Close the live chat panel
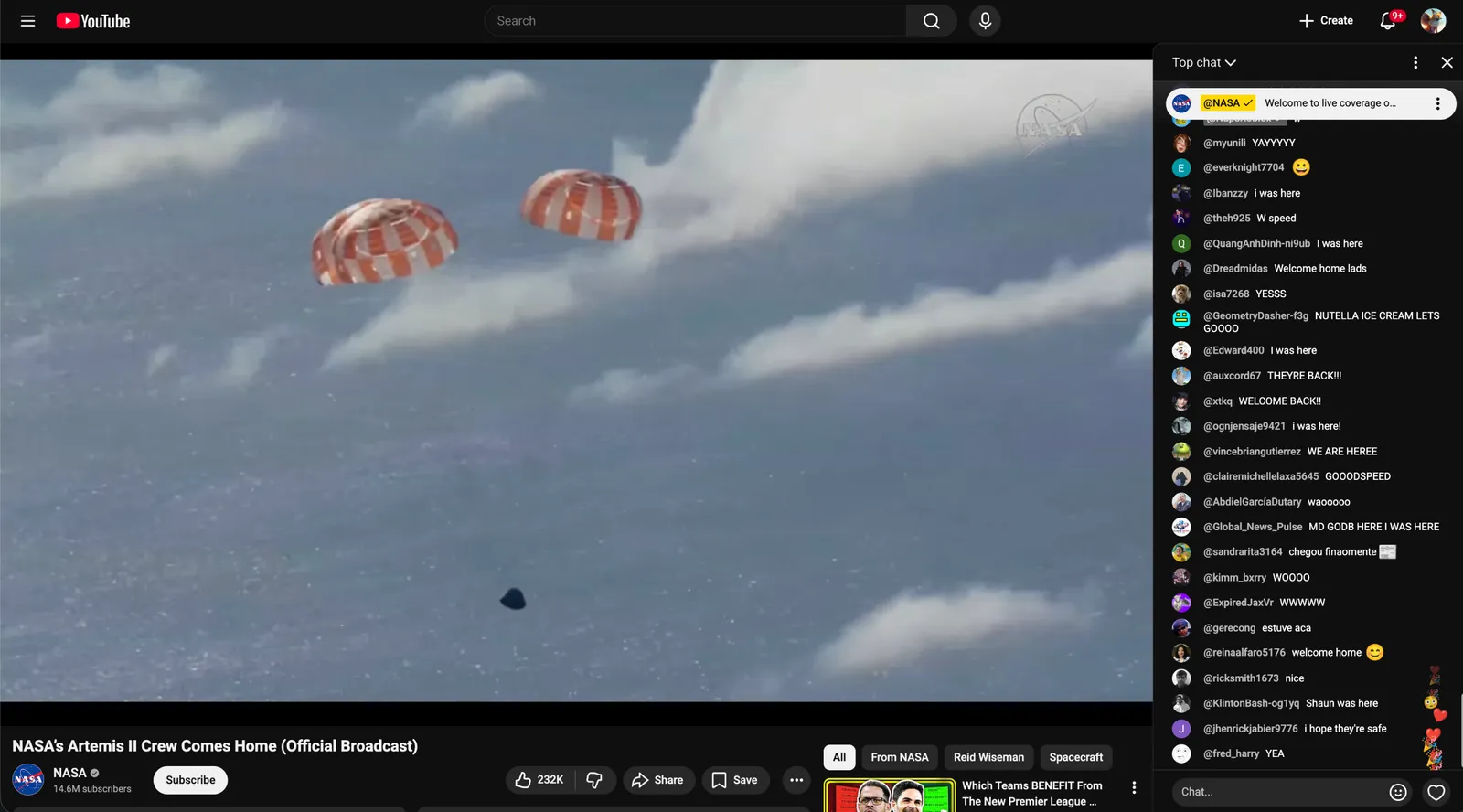 point(1447,62)
